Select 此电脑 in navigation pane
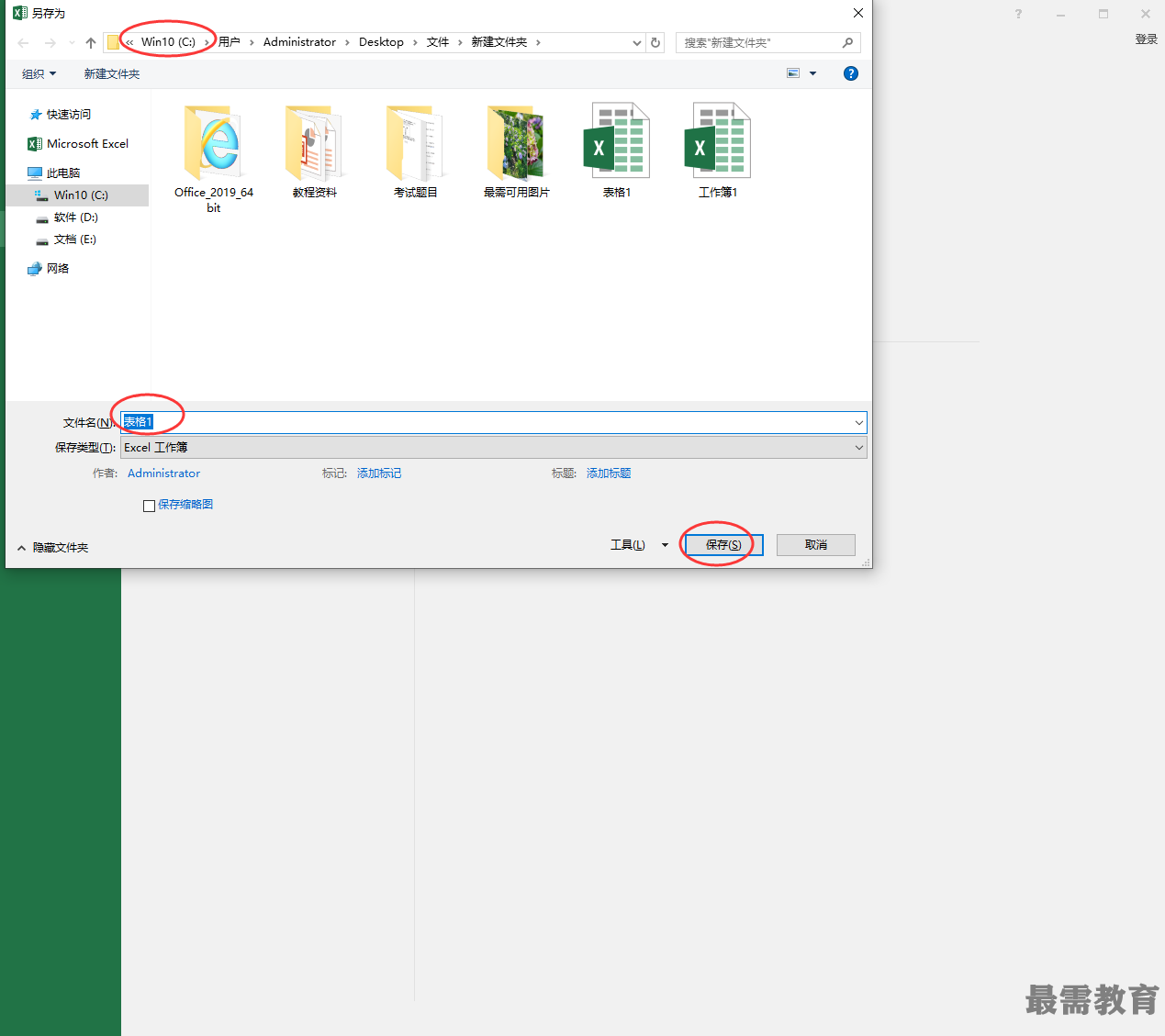The width and height of the screenshot is (1165, 1036). [x=54, y=173]
